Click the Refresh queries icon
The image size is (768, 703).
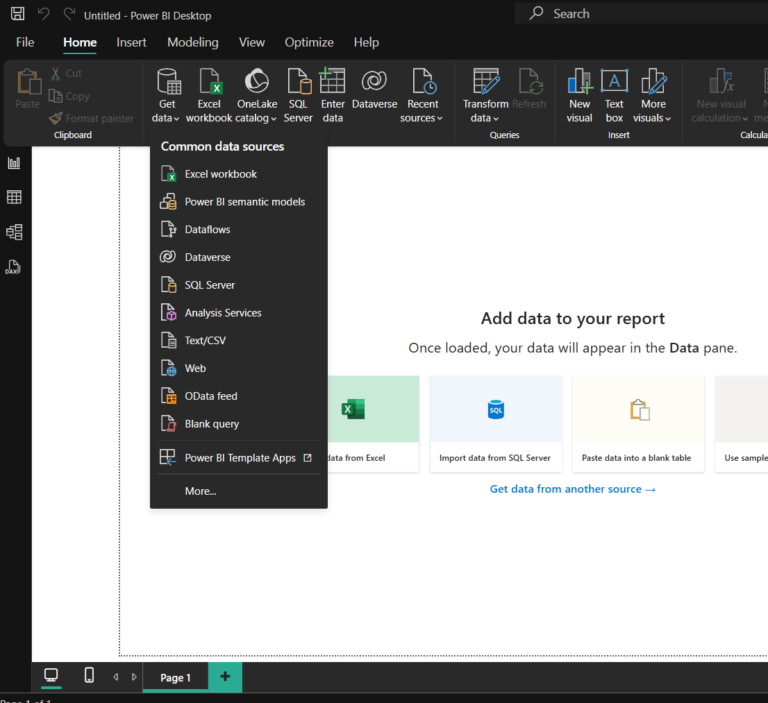pos(530,81)
